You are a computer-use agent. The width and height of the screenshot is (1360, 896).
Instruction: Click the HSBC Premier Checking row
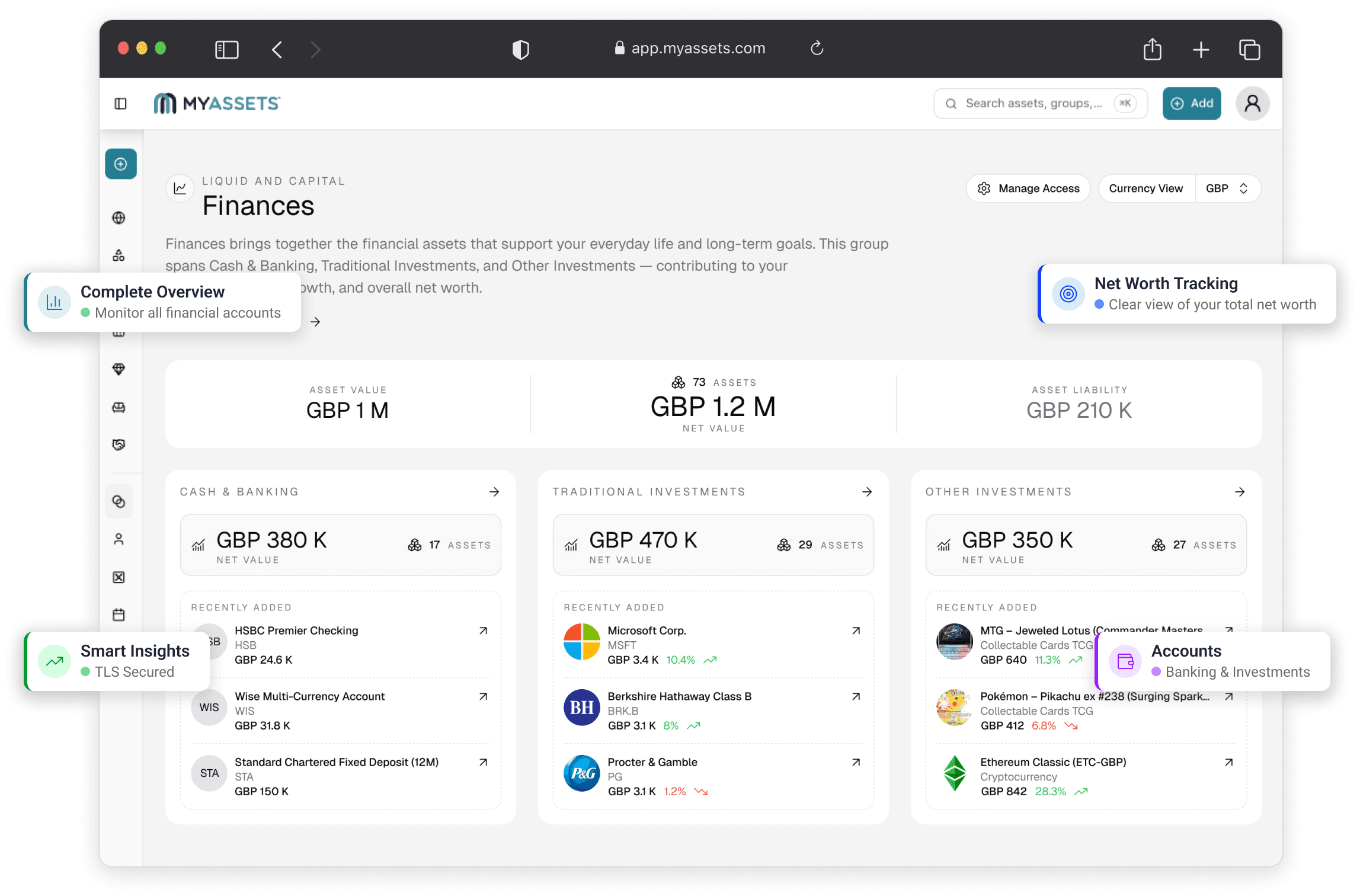[341, 645]
